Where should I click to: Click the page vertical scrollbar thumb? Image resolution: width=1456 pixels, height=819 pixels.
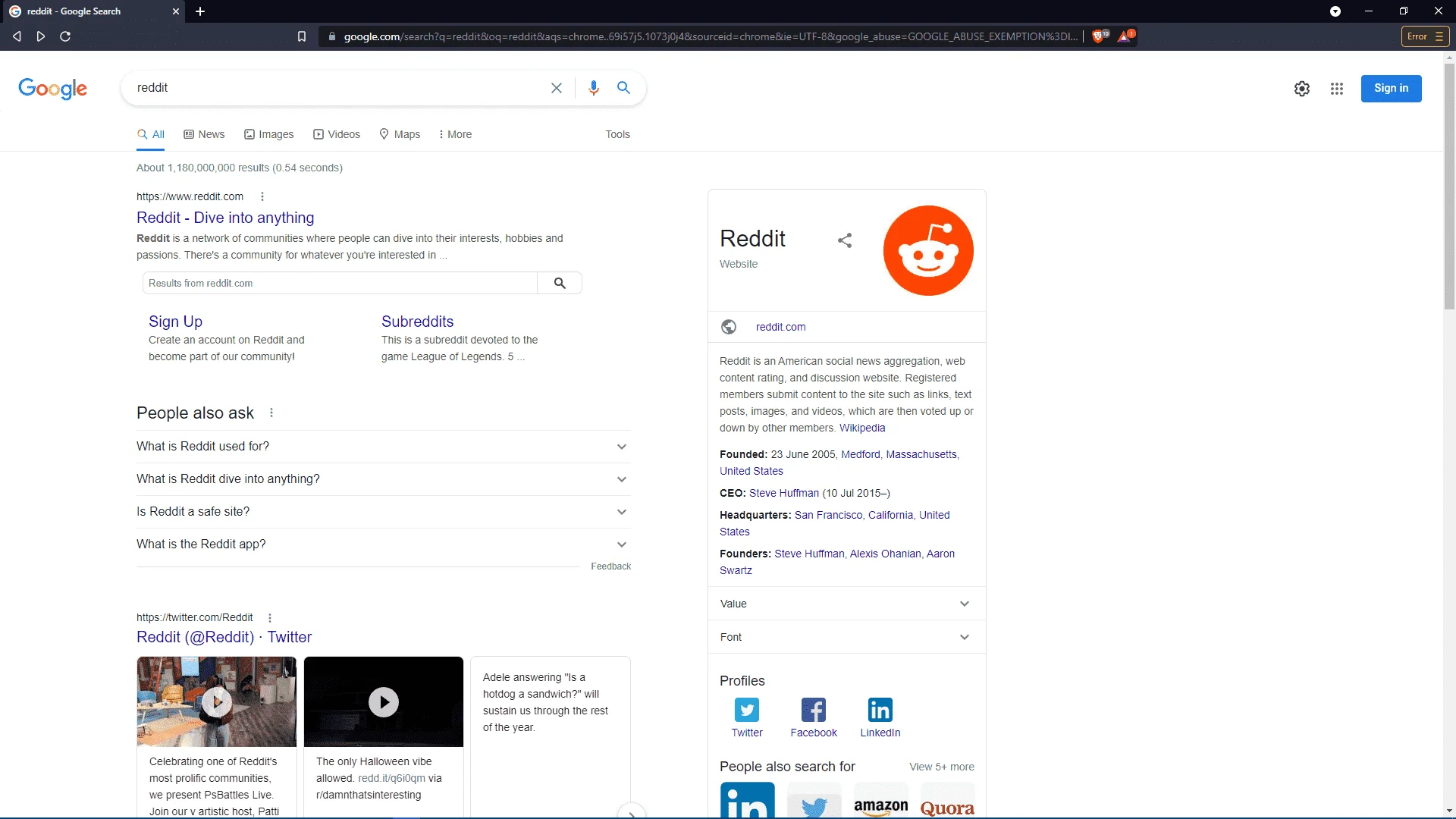pos(1449,186)
